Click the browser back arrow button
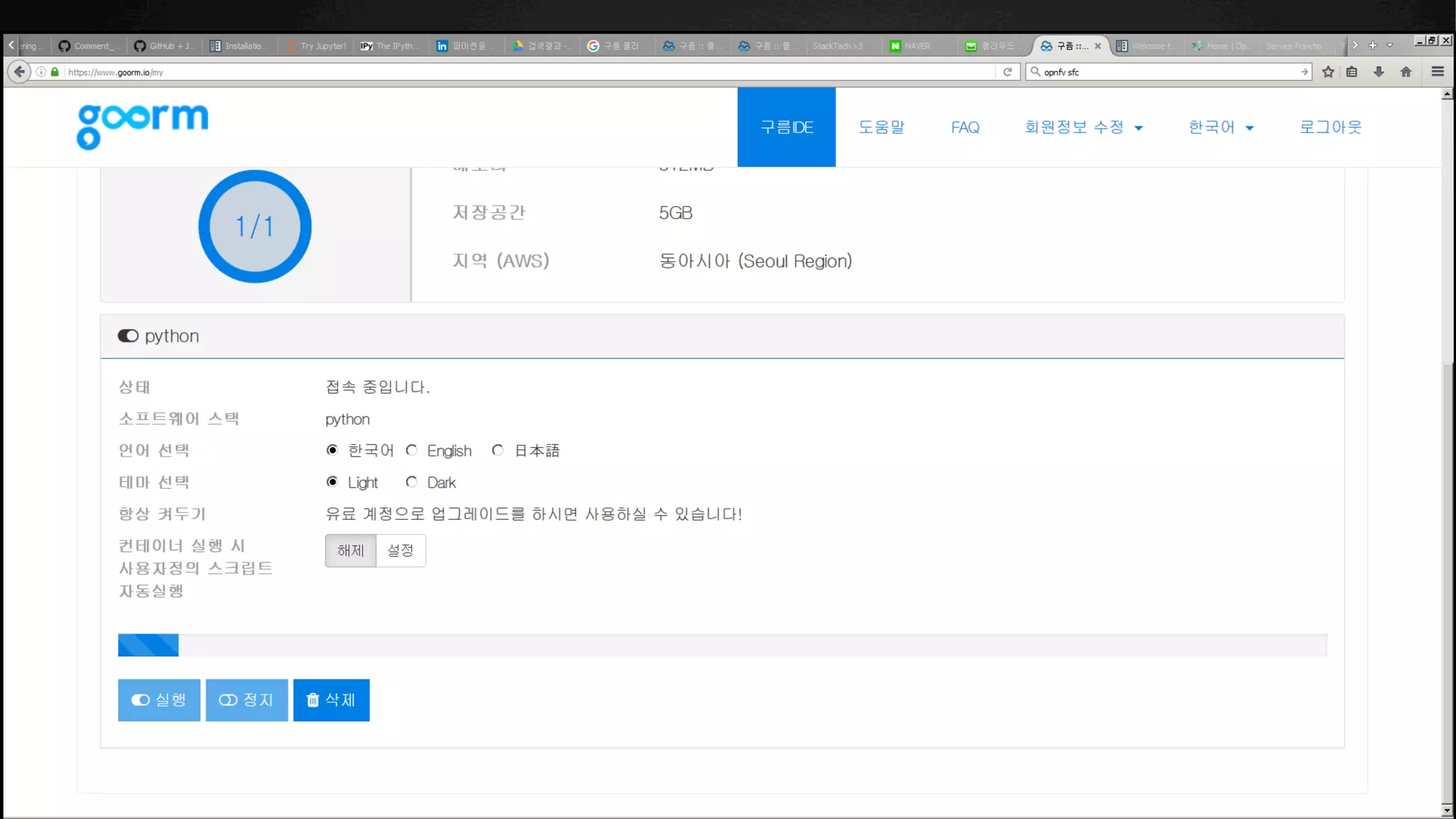1456x819 pixels. pyautogui.click(x=19, y=72)
